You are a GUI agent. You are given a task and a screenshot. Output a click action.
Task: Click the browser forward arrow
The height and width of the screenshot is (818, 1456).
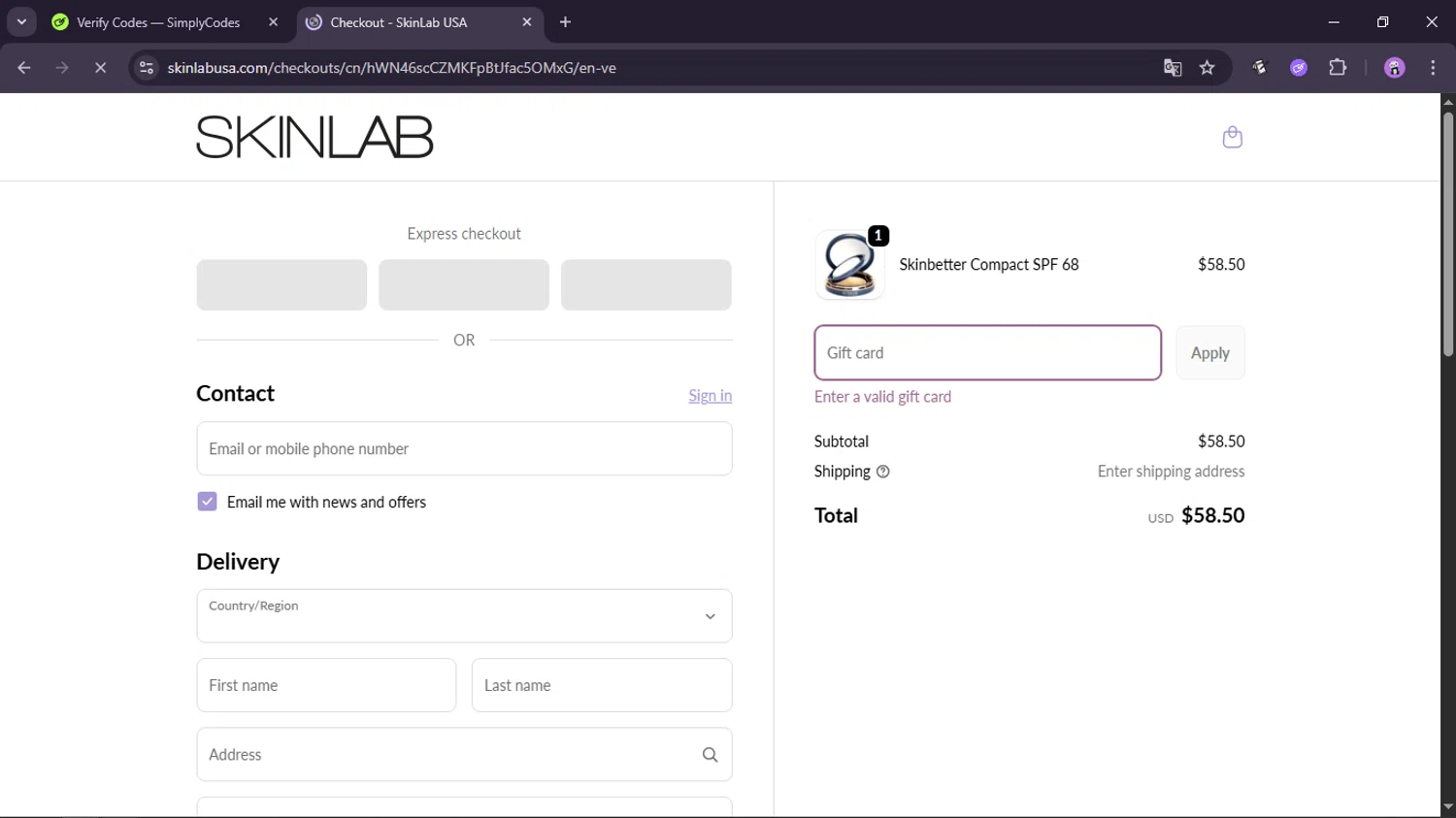tap(62, 68)
